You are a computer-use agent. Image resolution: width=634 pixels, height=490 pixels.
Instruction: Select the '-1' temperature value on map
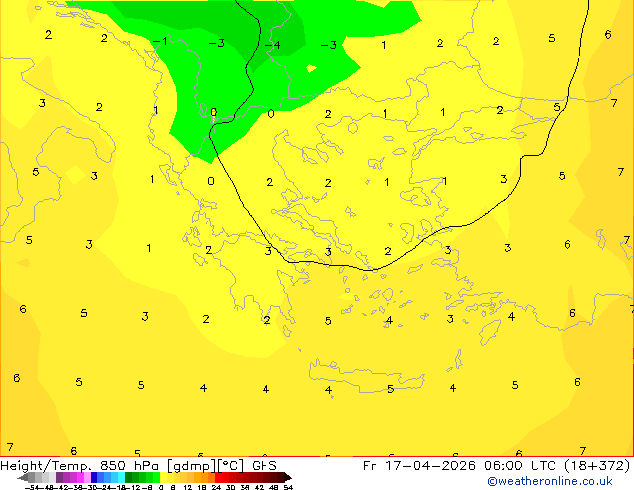tap(161, 41)
